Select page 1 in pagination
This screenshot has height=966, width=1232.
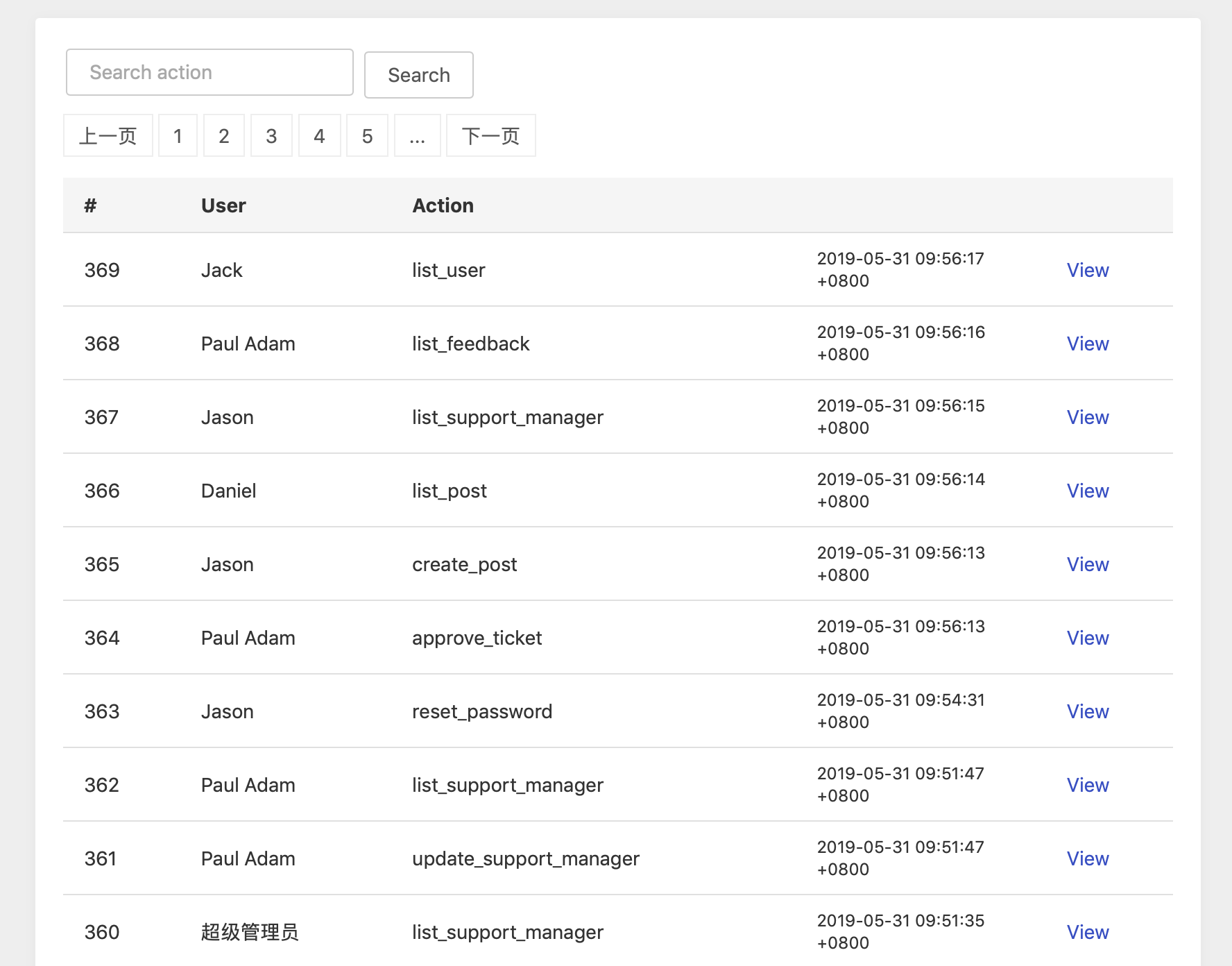178,135
